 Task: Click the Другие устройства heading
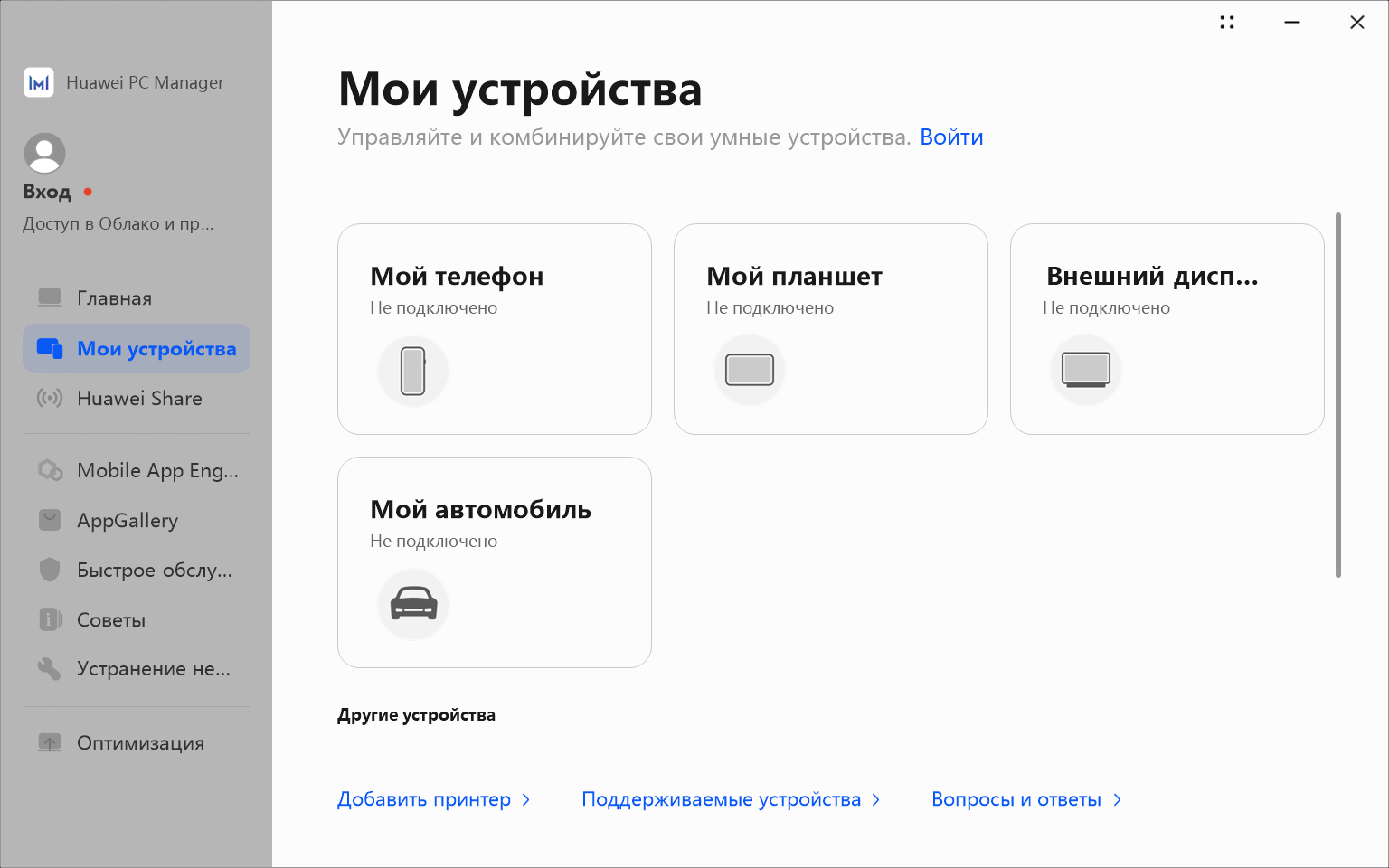(416, 715)
